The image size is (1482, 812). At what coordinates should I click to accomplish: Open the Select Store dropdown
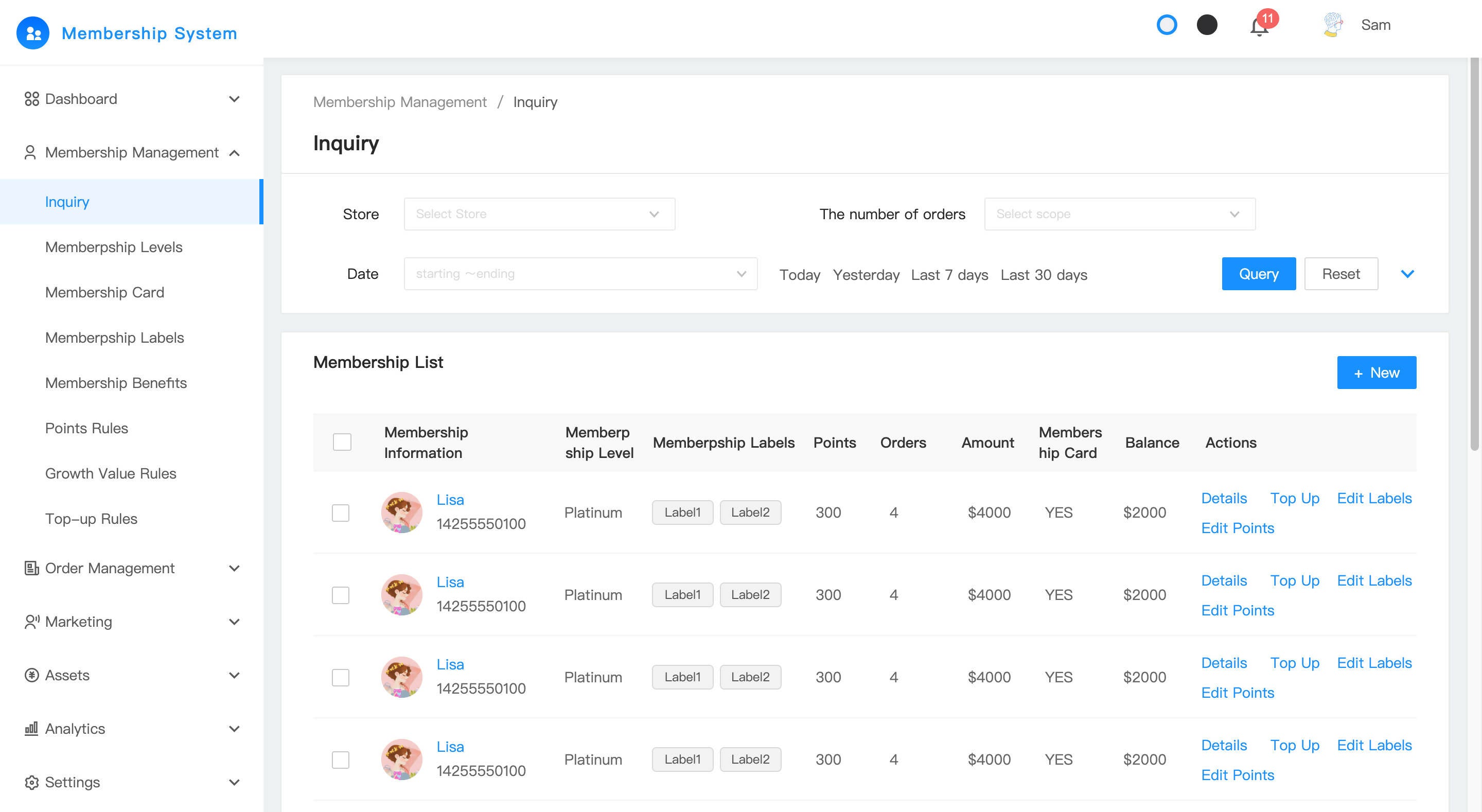click(539, 214)
